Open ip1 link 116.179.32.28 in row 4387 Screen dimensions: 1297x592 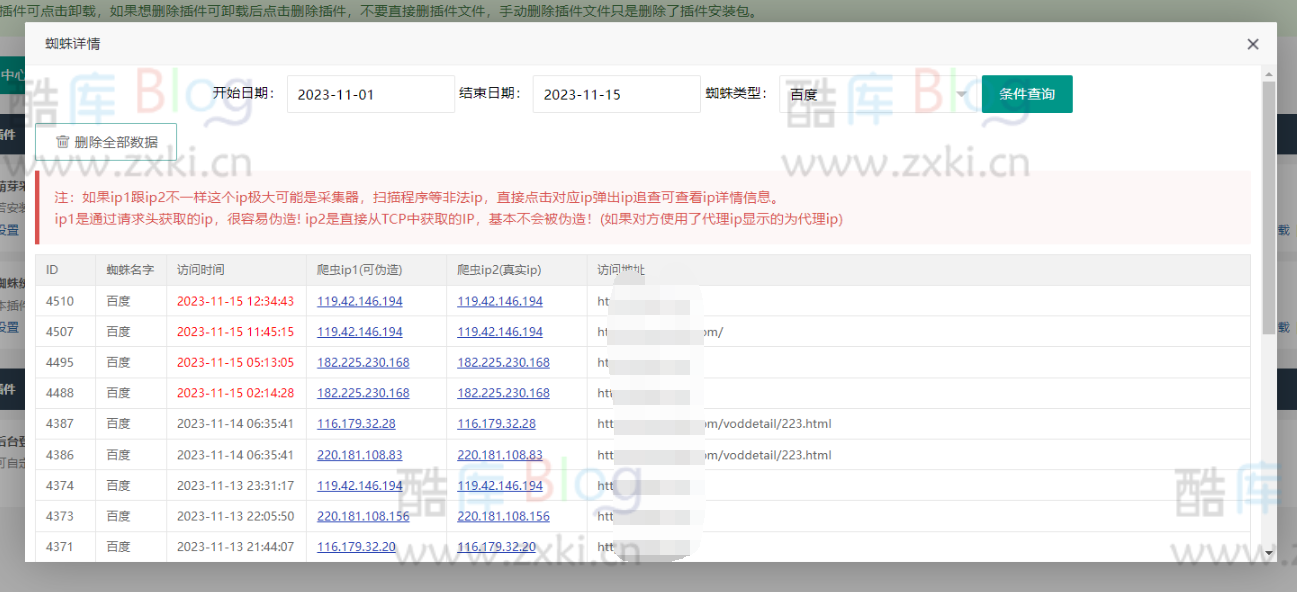tap(356, 424)
